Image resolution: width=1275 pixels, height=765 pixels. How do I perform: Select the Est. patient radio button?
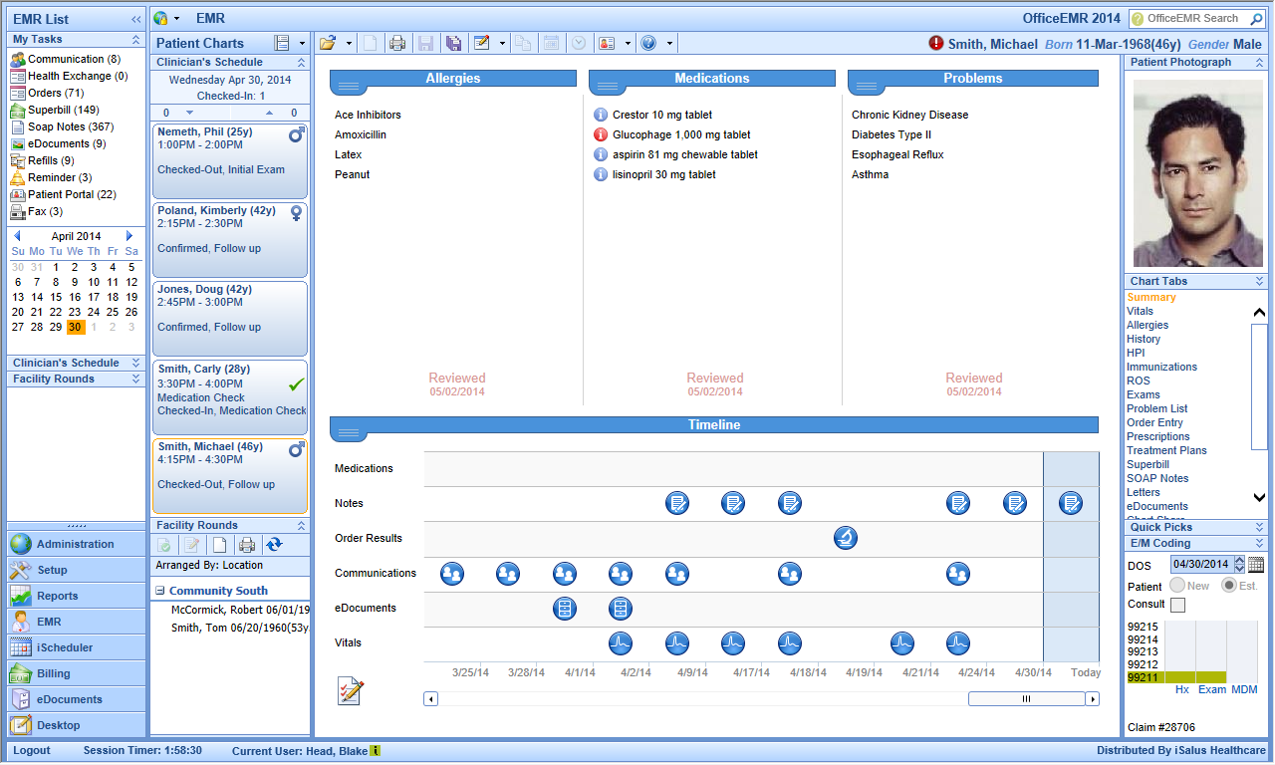tap(1229, 585)
